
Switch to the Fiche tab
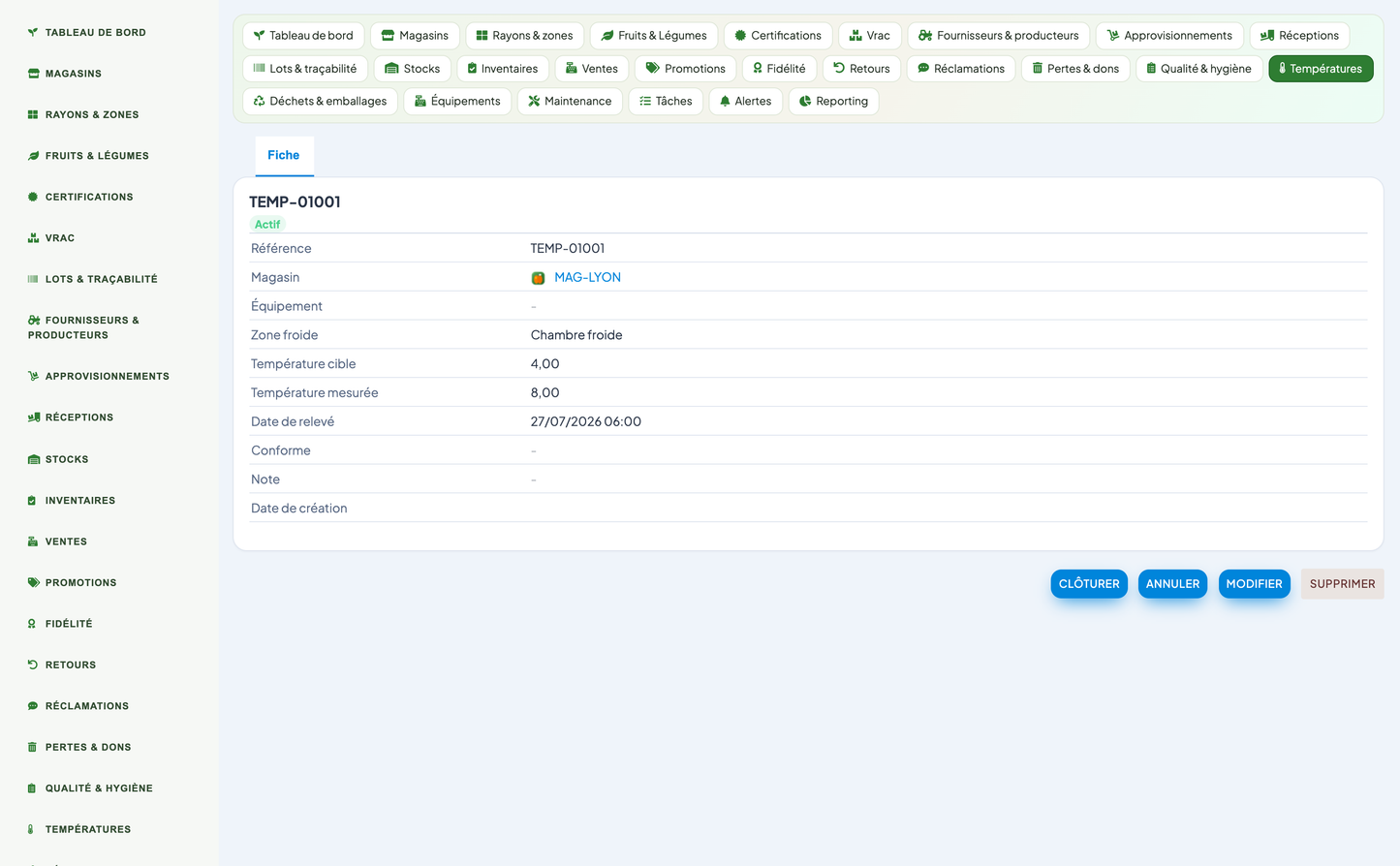pos(284,155)
